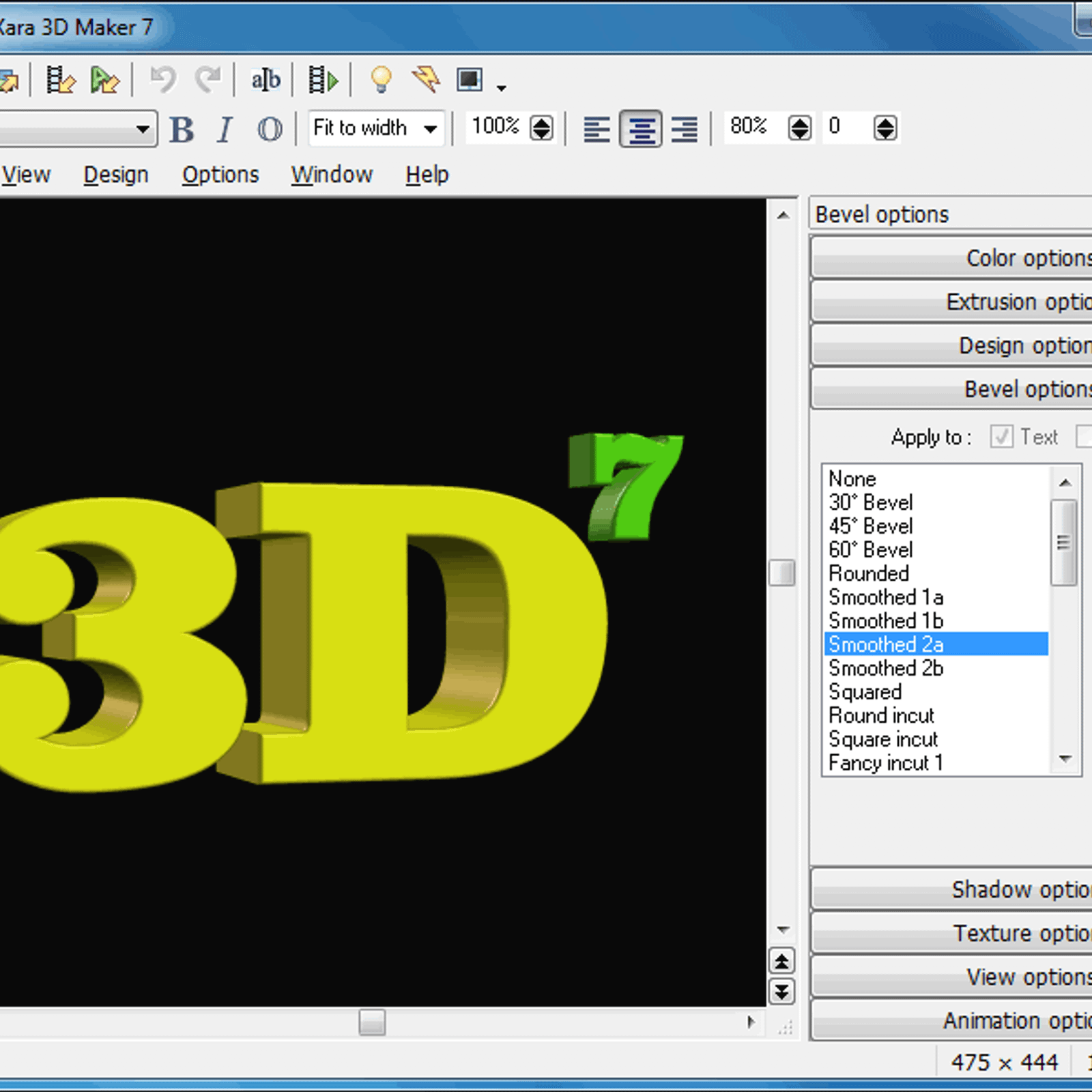The width and height of the screenshot is (1092, 1092).
Task: Toggle Italic text formatting
Action: 225,128
